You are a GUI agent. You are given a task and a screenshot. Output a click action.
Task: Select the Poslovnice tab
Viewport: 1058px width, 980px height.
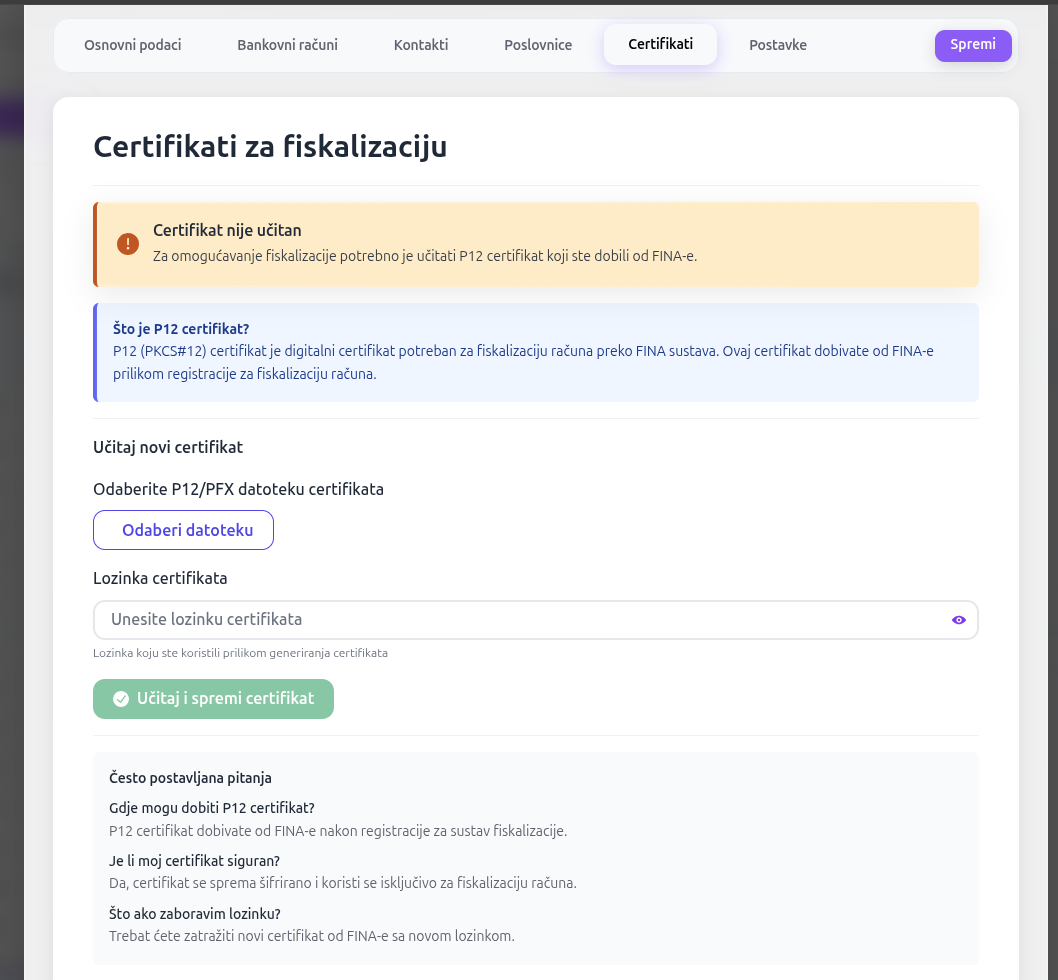coord(538,45)
